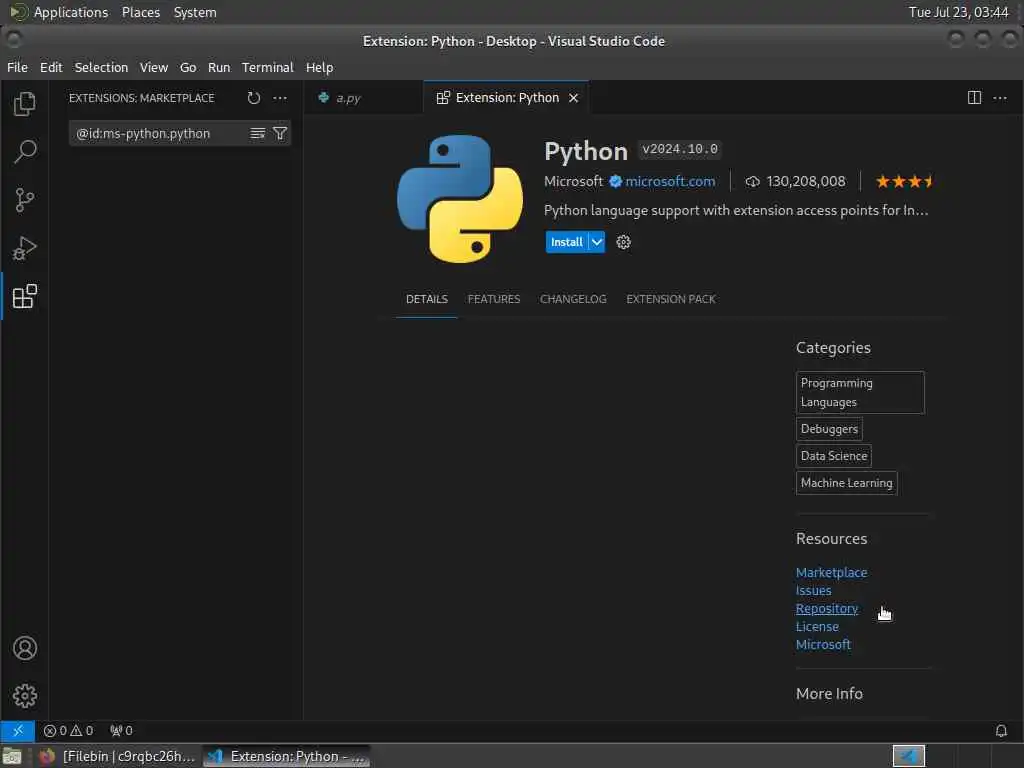Select the Extensions view icon
Image resolution: width=1024 pixels, height=768 pixels.
[25, 296]
